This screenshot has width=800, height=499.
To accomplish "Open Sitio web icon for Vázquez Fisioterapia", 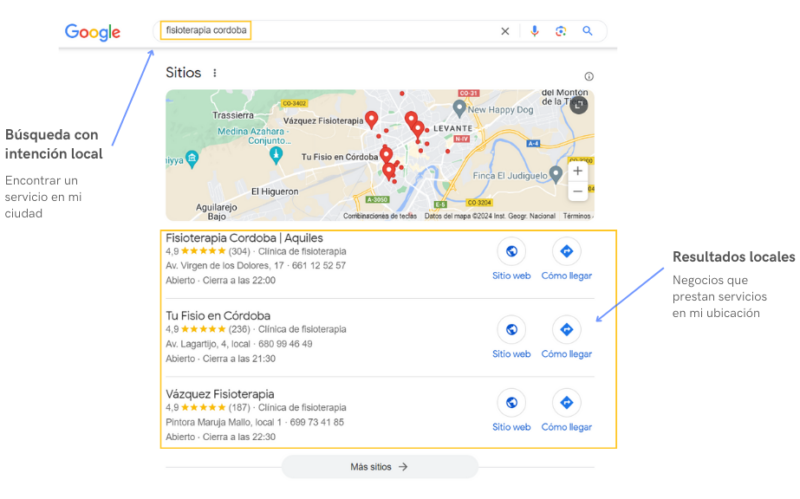I will pos(511,403).
